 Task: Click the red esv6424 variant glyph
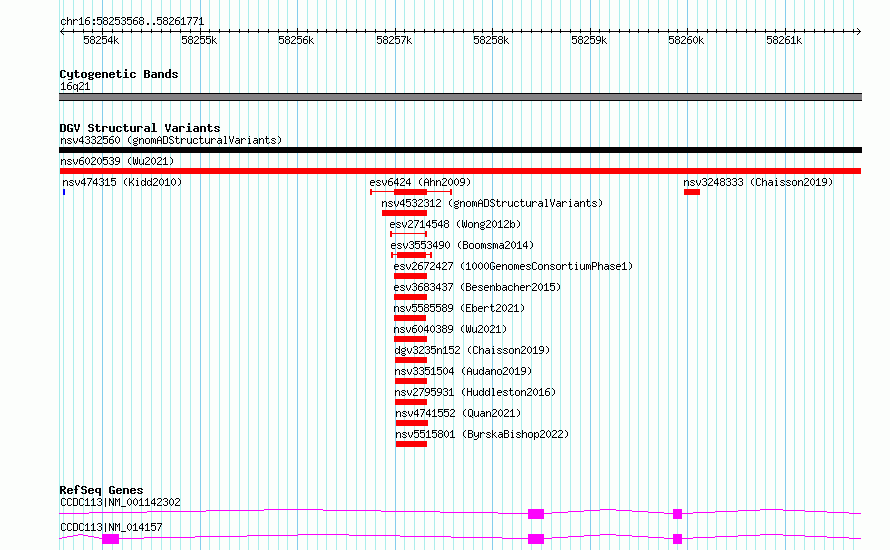click(411, 192)
